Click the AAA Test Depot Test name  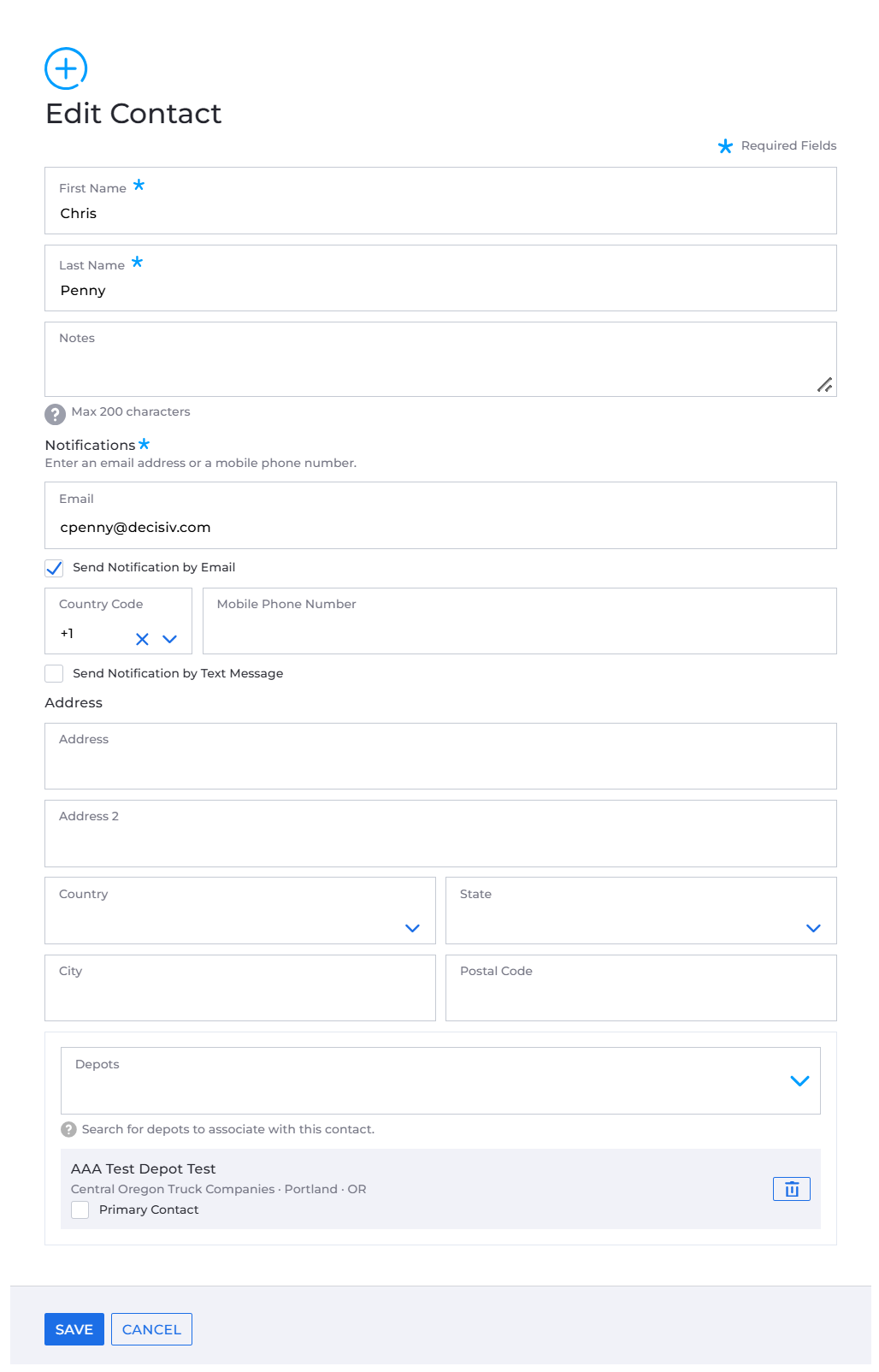pos(143,1168)
